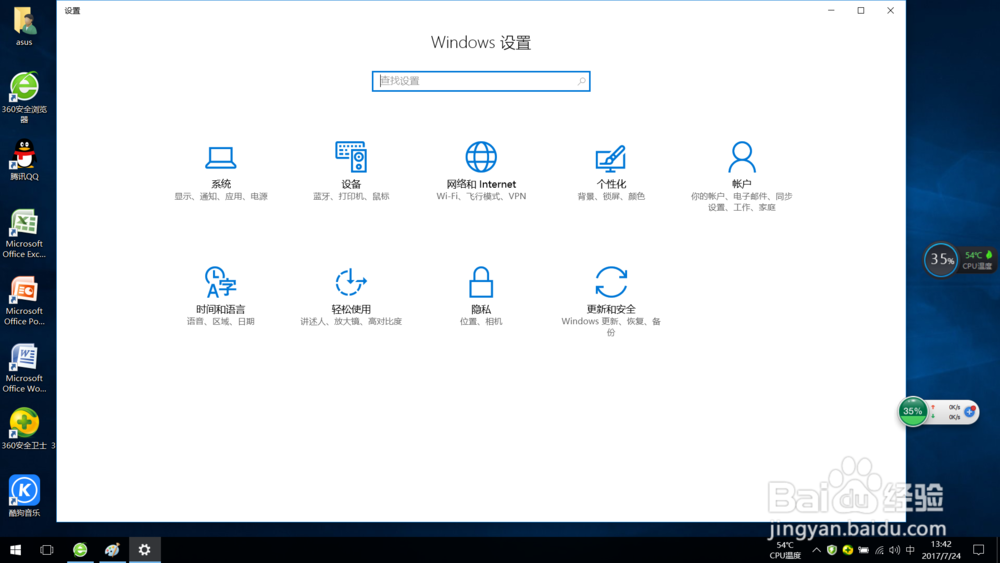Minimize the 设置 window

coord(831,10)
